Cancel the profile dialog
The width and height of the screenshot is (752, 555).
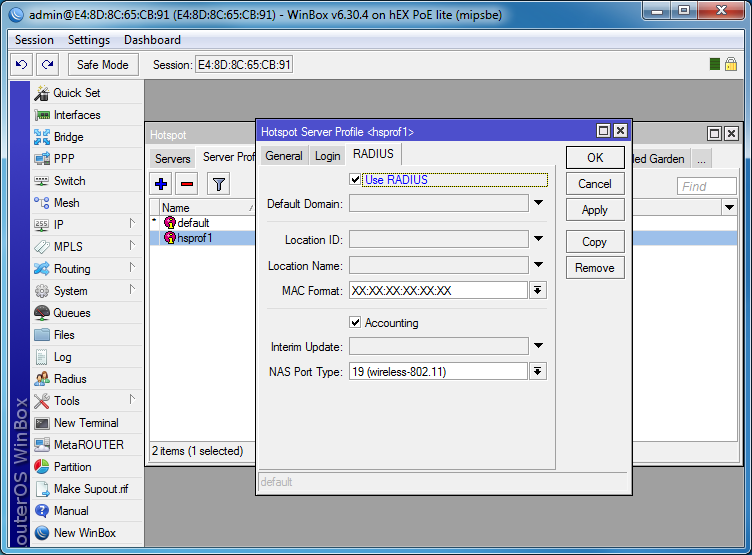[595, 184]
